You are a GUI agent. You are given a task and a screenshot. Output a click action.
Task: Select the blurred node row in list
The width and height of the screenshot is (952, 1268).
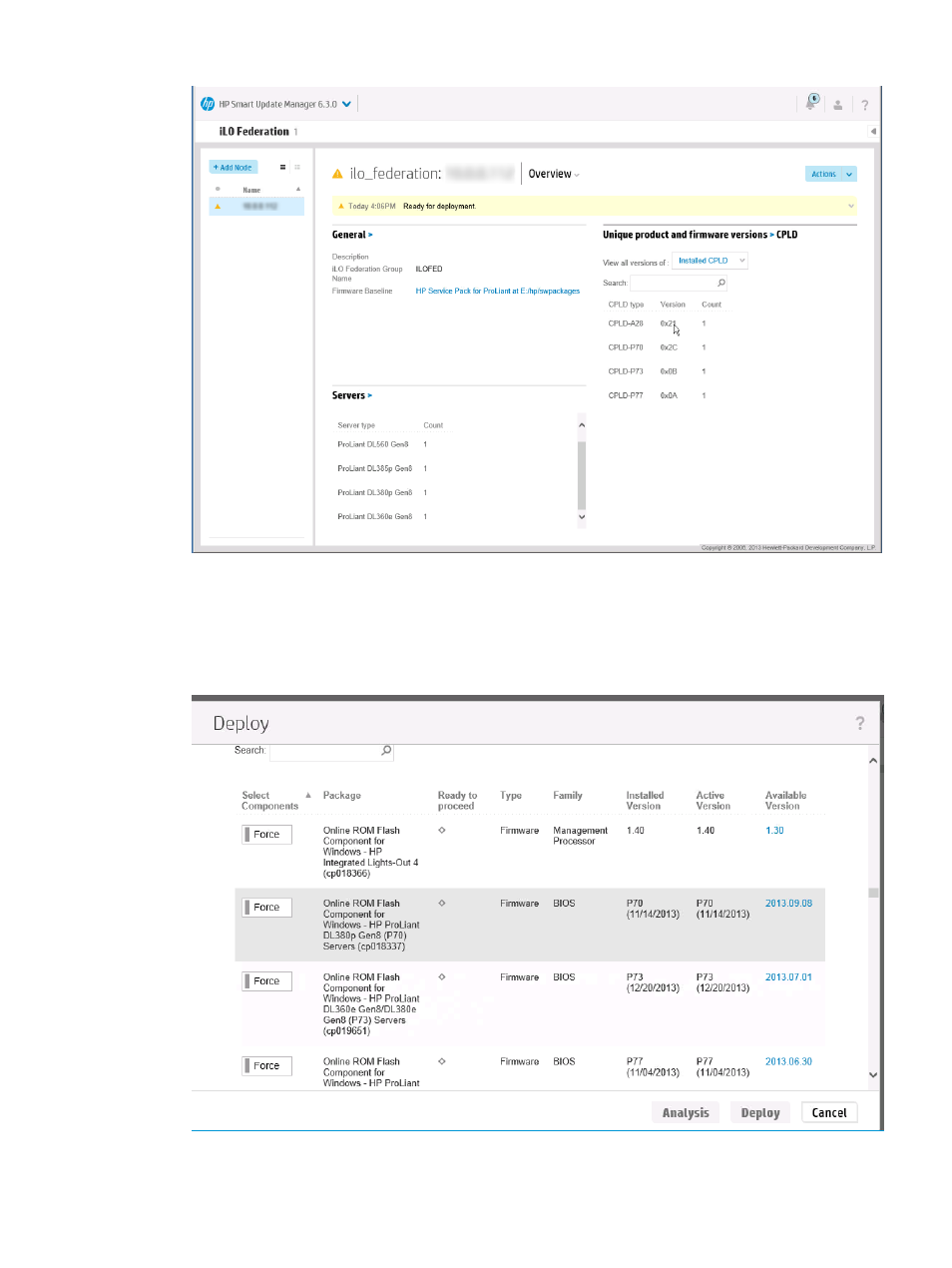click(x=256, y=206)
